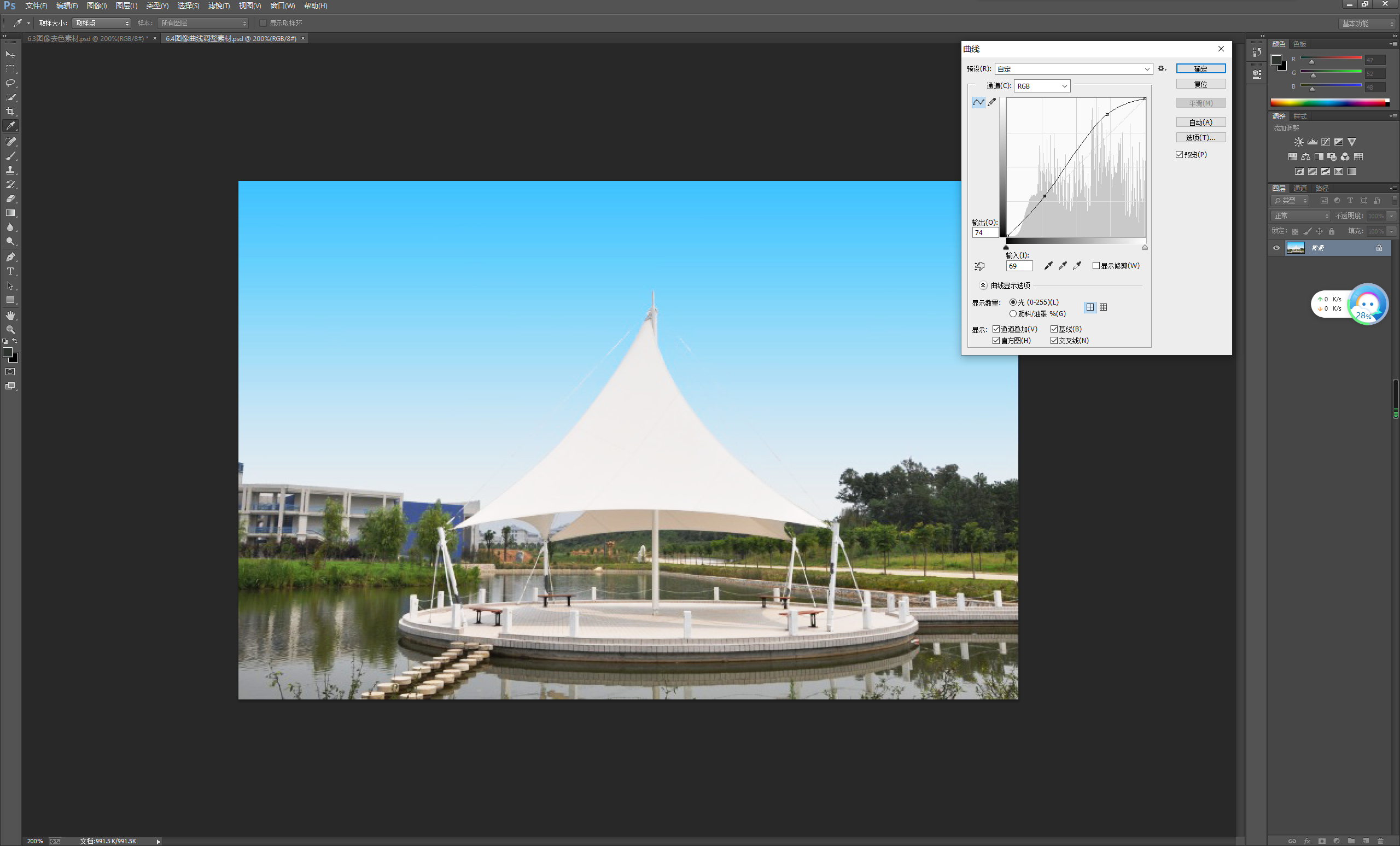Select the Crop tool
Viewport: 1400px width, 846px height.
(x=10, y=112)
